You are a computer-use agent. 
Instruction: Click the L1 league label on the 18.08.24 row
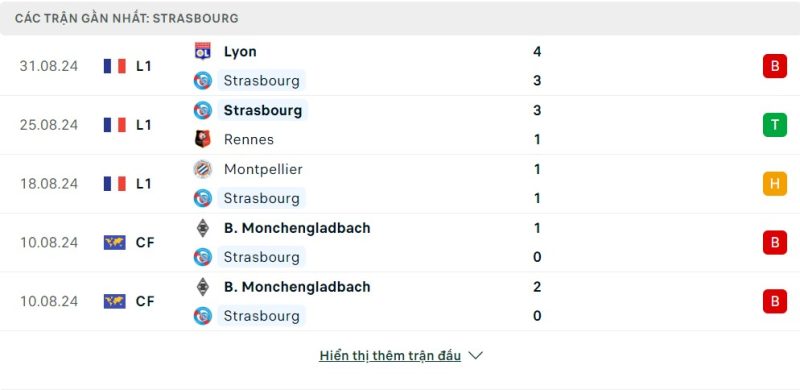pos(143,184)
